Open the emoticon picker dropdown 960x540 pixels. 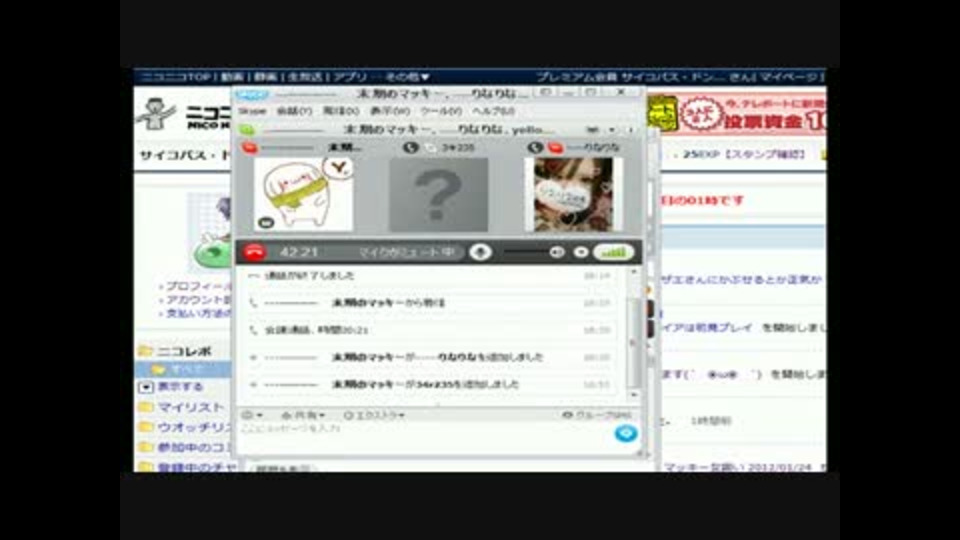tap(252, 415)
